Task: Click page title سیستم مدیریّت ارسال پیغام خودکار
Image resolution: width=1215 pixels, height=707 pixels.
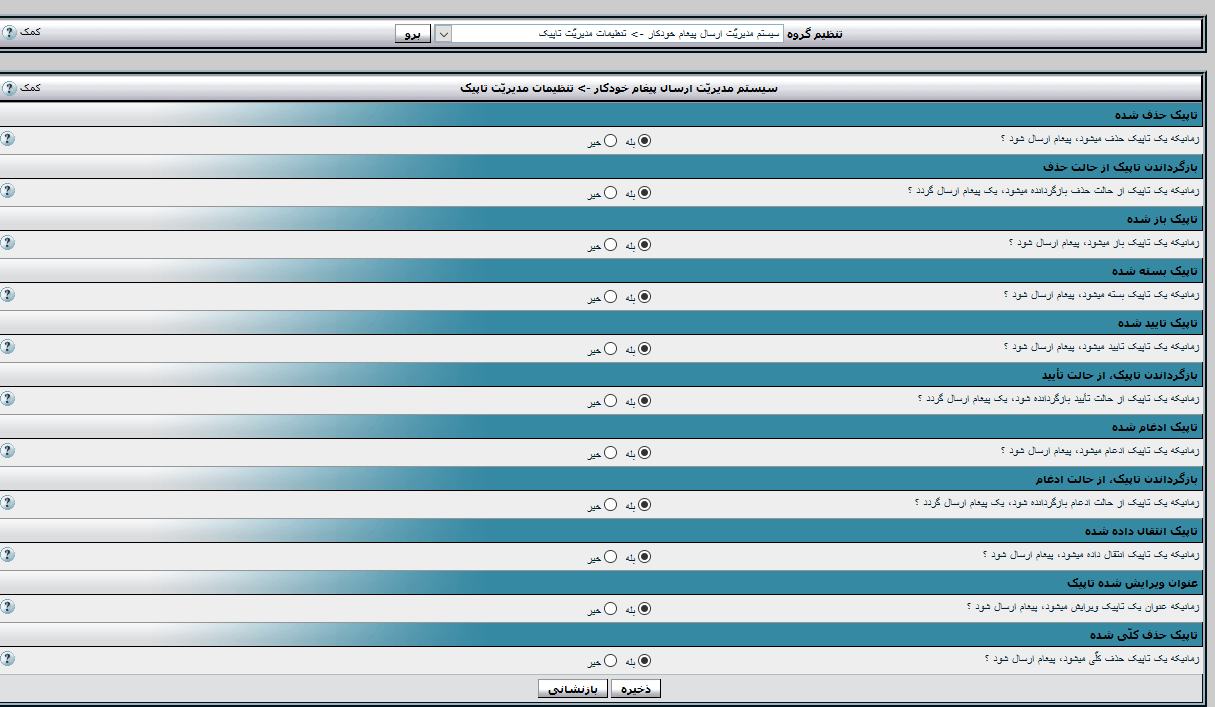Action: coord(619,88)
